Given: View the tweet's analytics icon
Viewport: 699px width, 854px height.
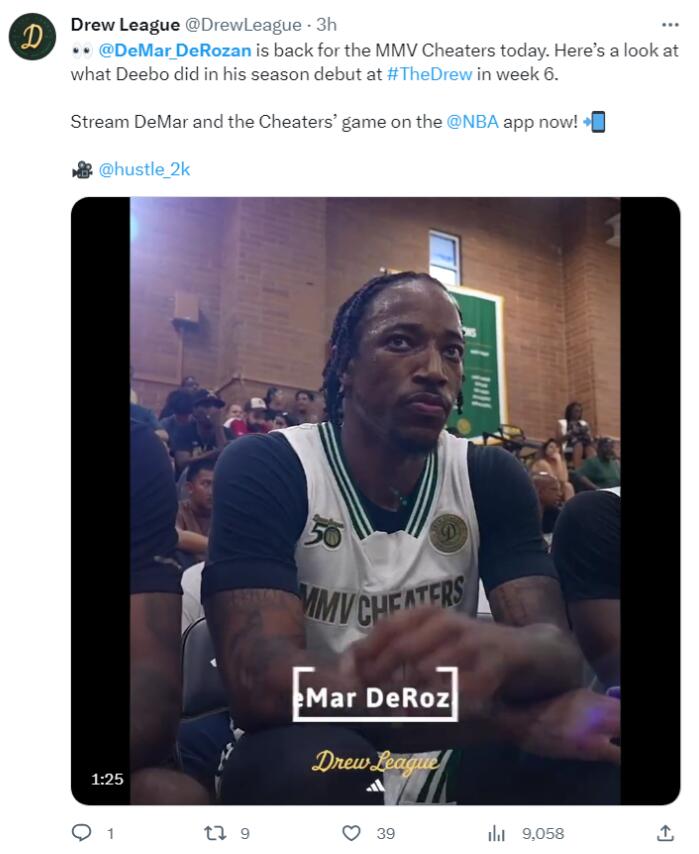Looking at the screenshot, I should coord(496,832).
